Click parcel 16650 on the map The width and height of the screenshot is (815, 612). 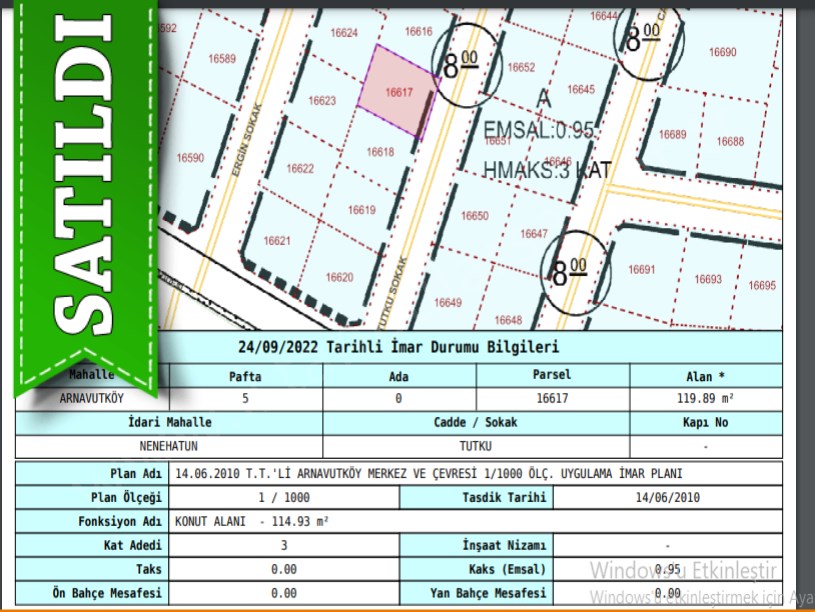(475, 216)
